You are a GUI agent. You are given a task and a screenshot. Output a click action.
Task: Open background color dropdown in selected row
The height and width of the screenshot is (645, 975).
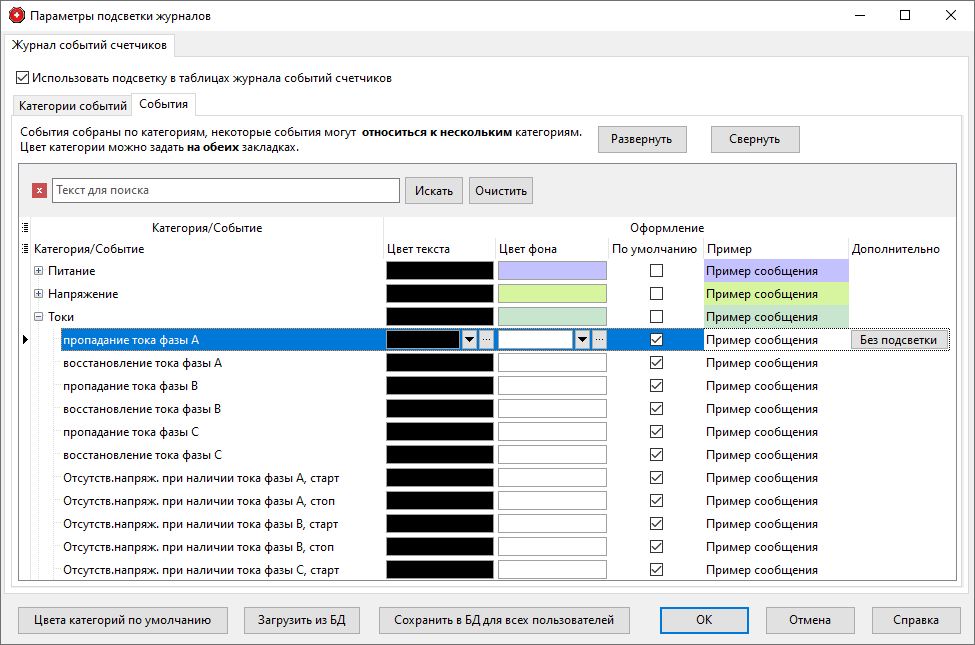click(582, 340)
